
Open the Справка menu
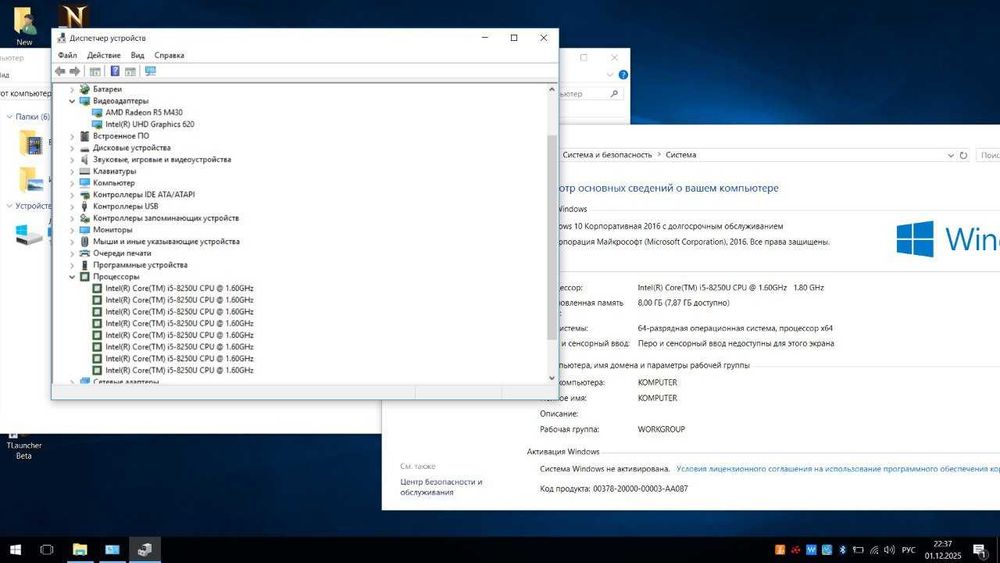[x=169, y=55]
